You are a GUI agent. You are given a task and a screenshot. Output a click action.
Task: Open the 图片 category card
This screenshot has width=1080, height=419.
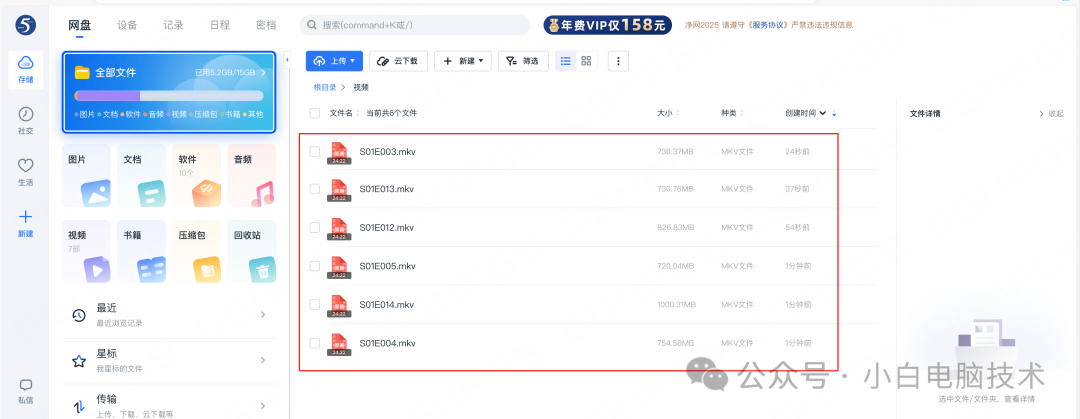86,176
